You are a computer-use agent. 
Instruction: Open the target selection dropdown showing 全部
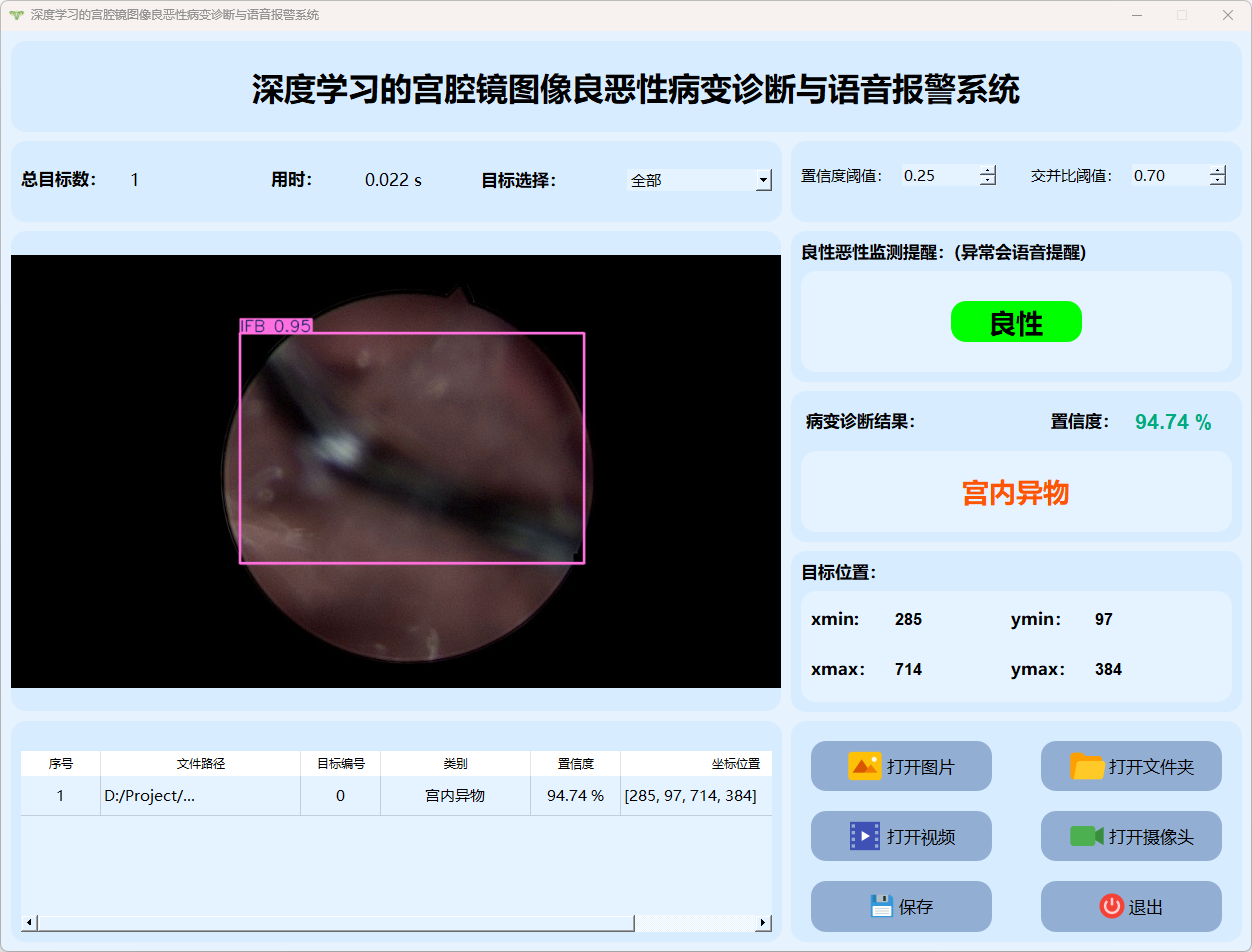[763, 180]
